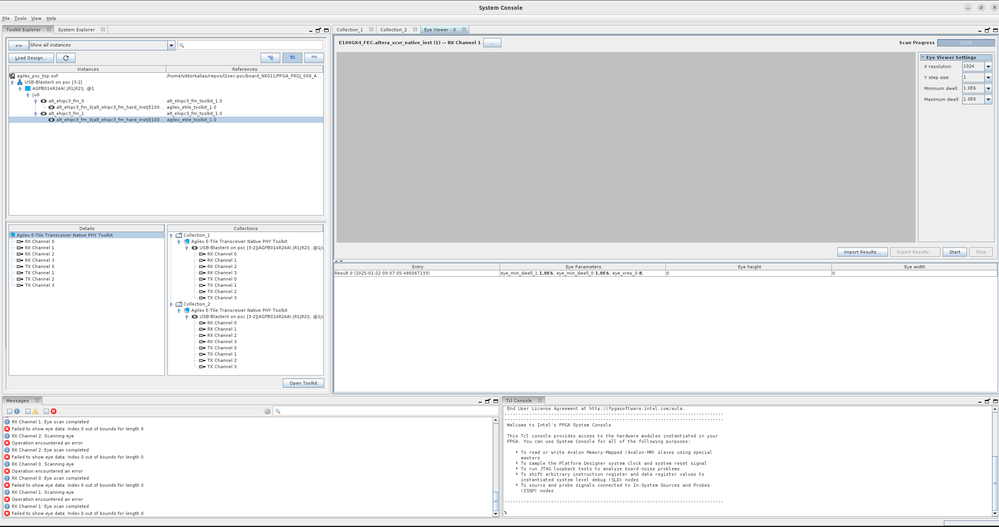Click the Scan Progress bar
The height and width of the screenshot is (527, 999).
coord(965,43)
